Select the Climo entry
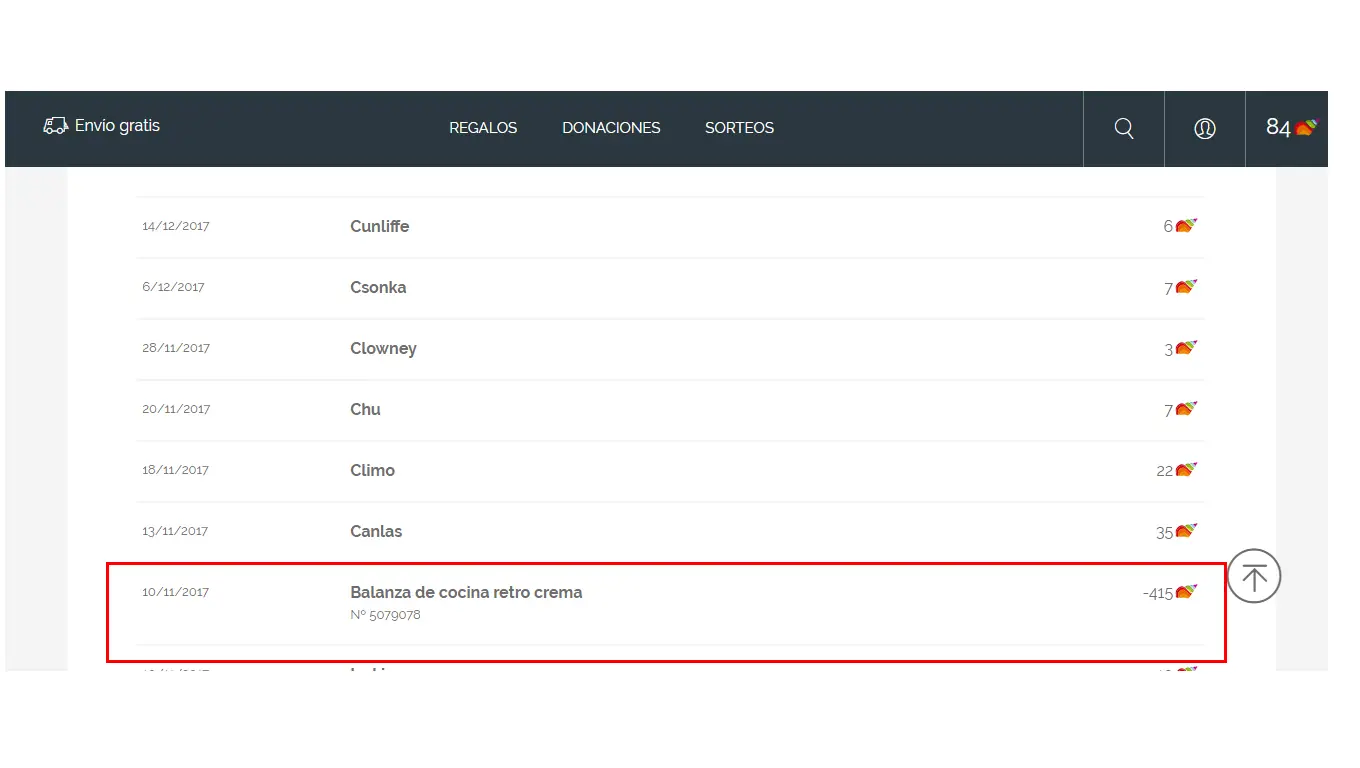The image size is (1360, 768). click(x=372, y=470)
